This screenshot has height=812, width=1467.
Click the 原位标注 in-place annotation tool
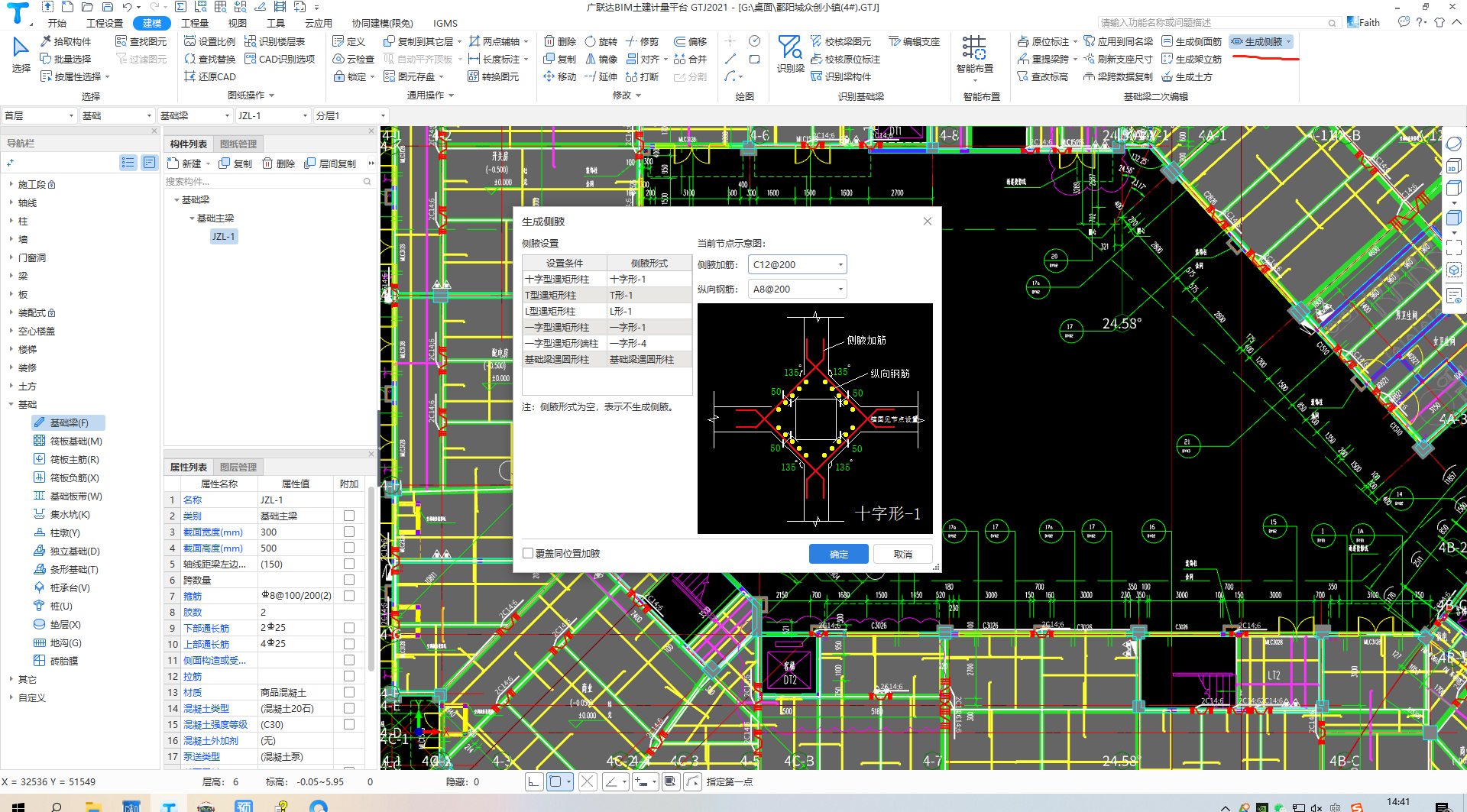point(1044,41)
